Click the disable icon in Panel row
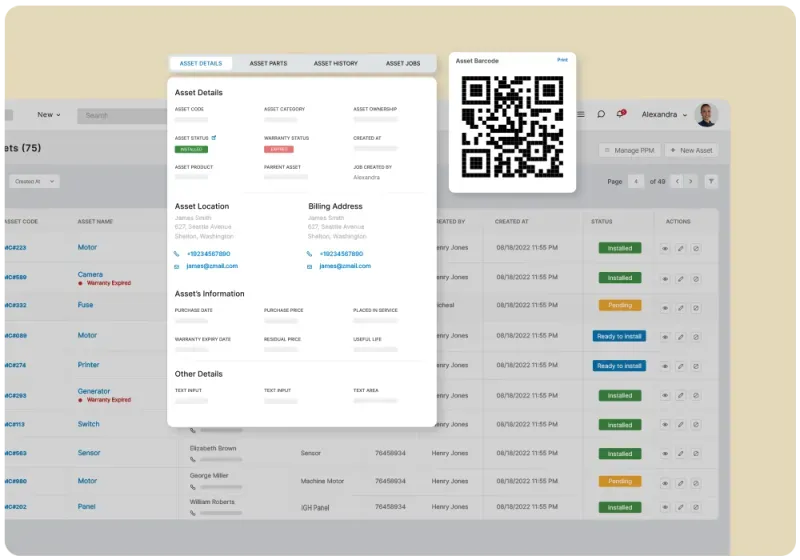 pos(695,507)
